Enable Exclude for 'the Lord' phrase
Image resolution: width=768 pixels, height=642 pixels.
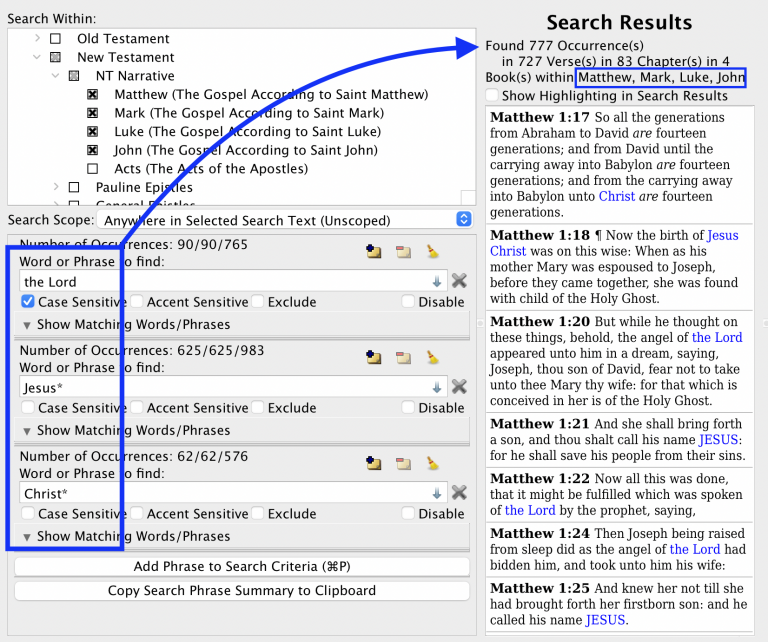tap(258, 301)
